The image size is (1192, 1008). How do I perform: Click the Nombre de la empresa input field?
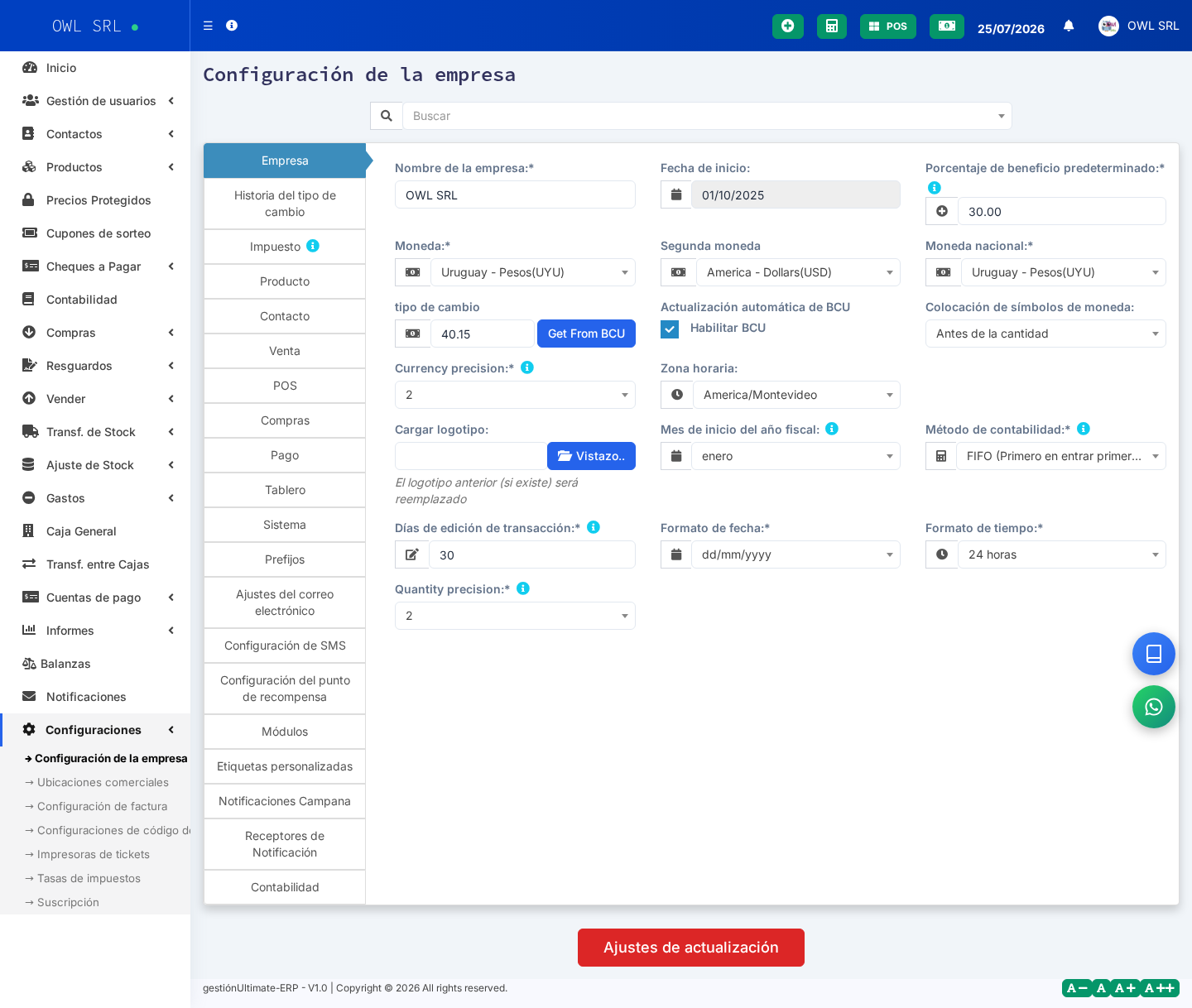[x=515, y=194]
